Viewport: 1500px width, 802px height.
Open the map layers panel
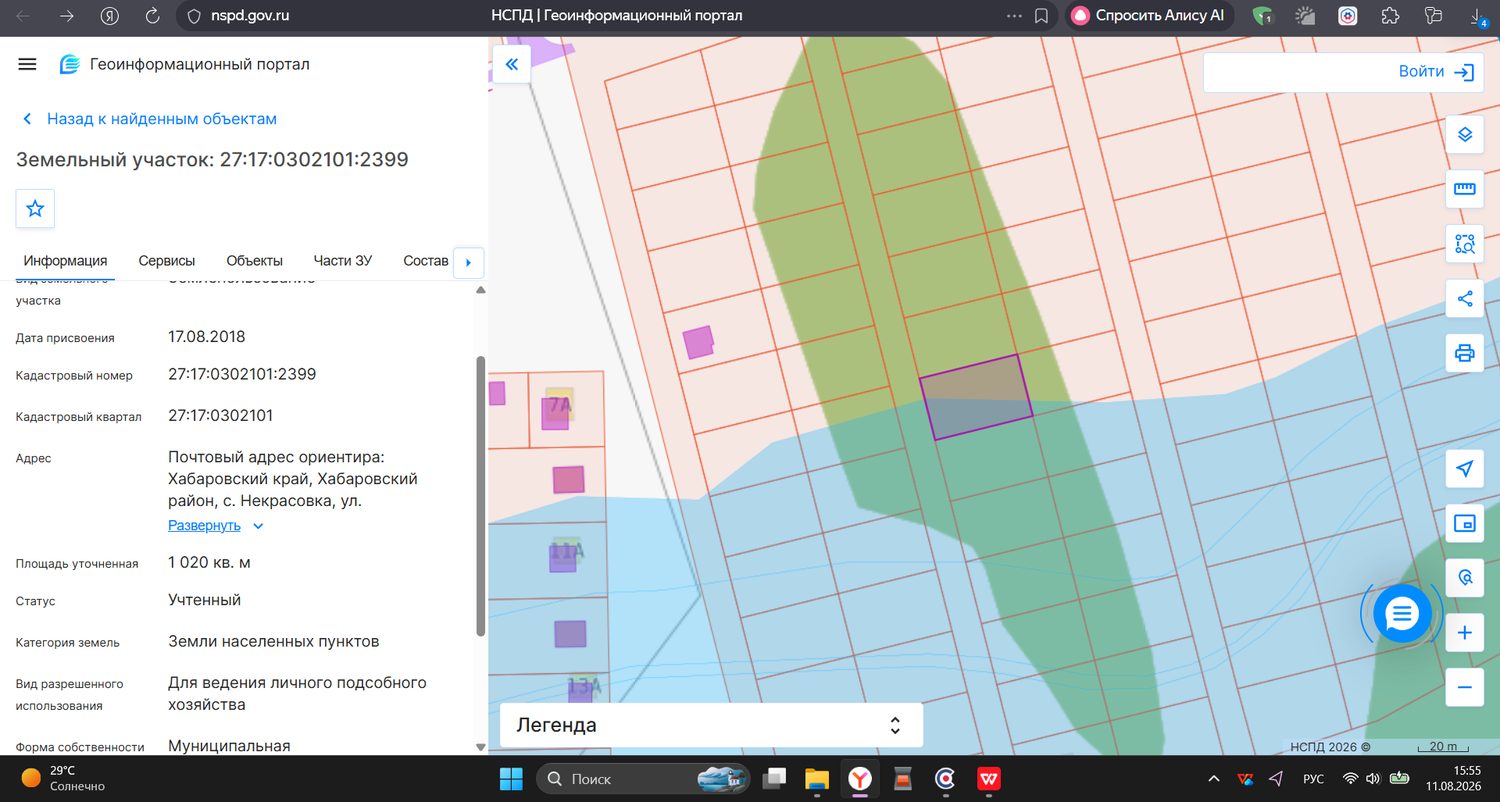pos(1465,134)
